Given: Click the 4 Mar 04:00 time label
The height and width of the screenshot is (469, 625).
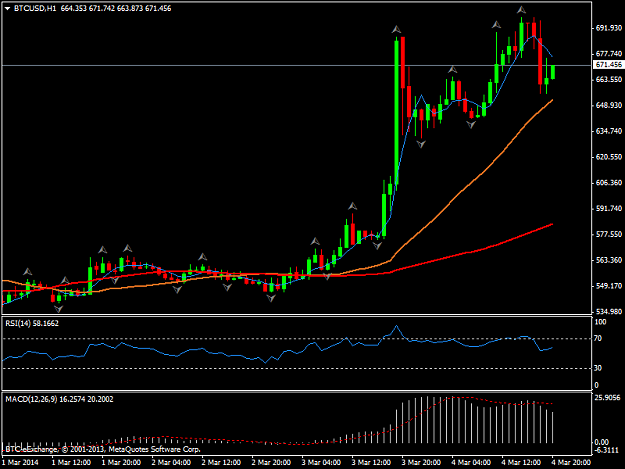Looking at the screenshot, I should tap(471, 462).
